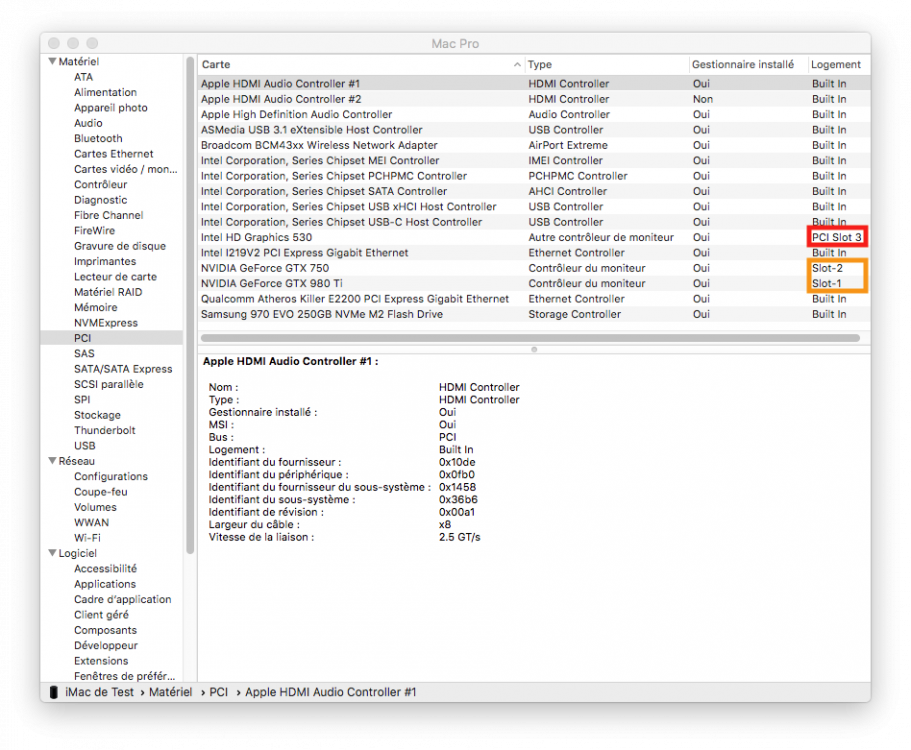Screen dimensions: 911x750
Task: Select SCSI parallèle in the sidebar
Action: pyautogui.click(x=109, y=384)
